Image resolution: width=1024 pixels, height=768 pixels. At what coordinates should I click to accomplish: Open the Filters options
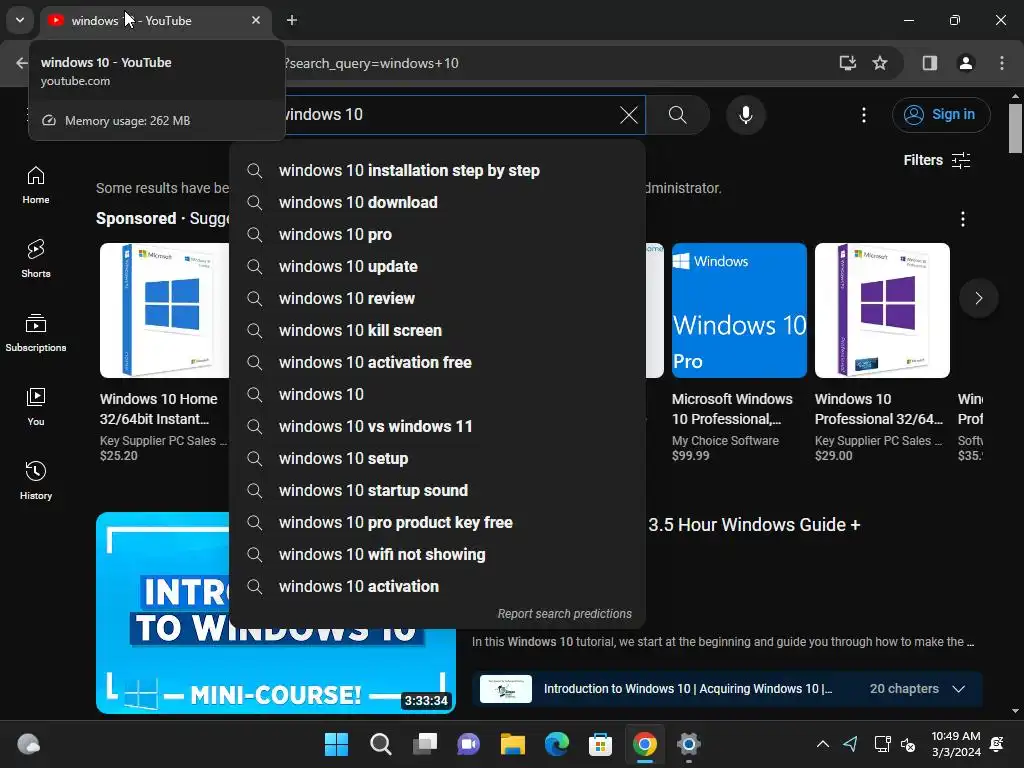[936, 160]
